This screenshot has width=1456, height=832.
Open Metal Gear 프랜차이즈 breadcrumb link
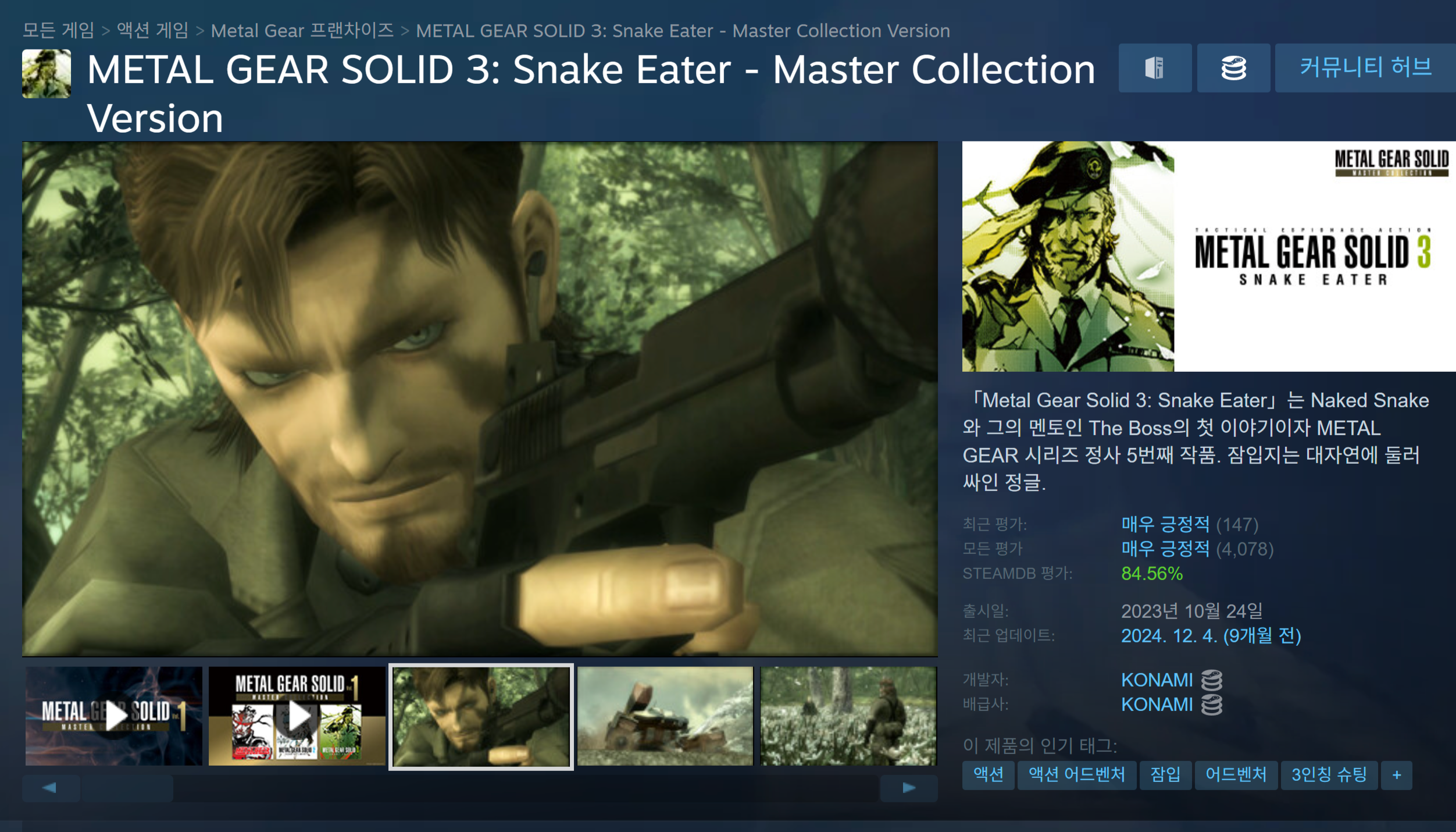pyautogui.click(x=302, y=30)
